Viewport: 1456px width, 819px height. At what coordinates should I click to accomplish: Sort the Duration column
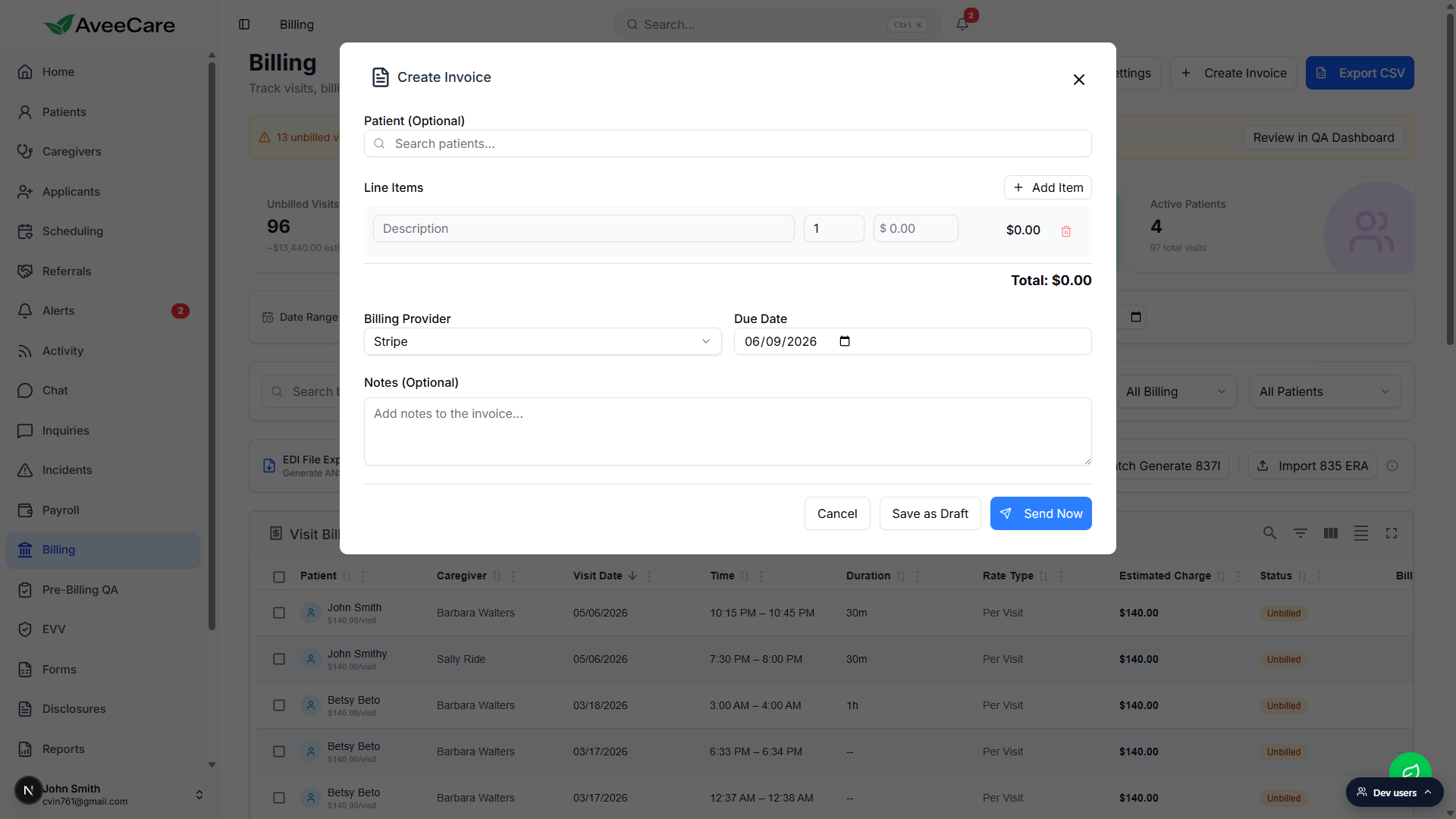pyautogui.click(x=901, y=576)
